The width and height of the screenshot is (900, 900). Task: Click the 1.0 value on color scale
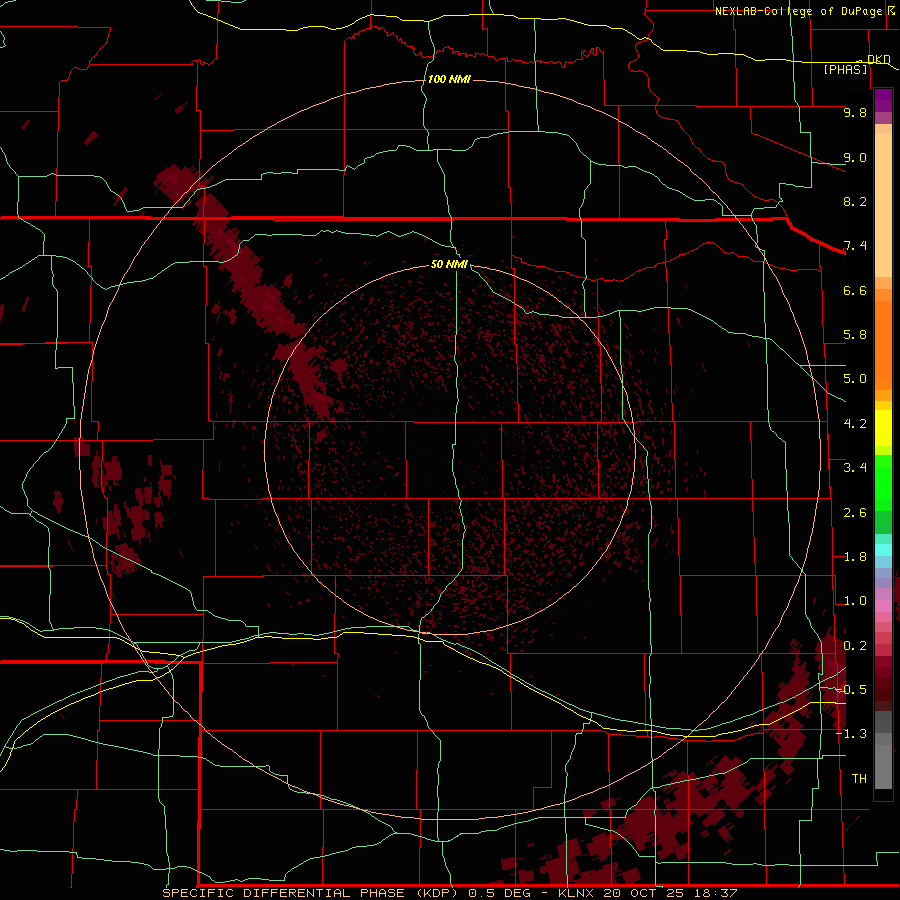click(855, 601)
